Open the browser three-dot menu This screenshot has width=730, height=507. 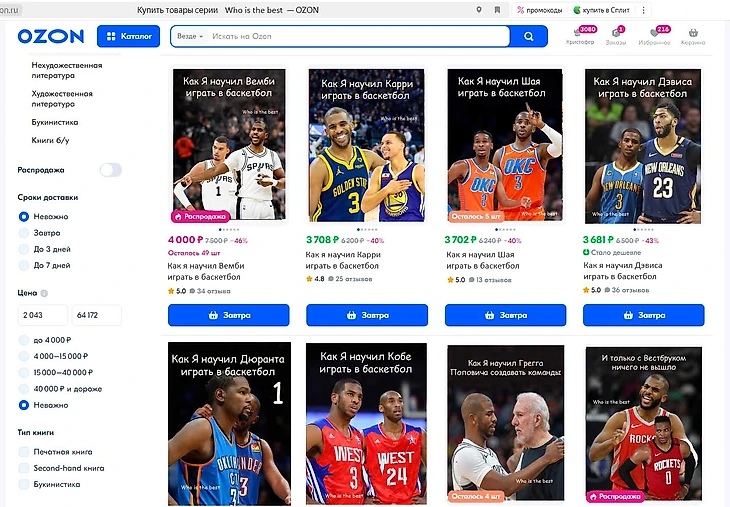pyautogui.click(x=643, y=10)
